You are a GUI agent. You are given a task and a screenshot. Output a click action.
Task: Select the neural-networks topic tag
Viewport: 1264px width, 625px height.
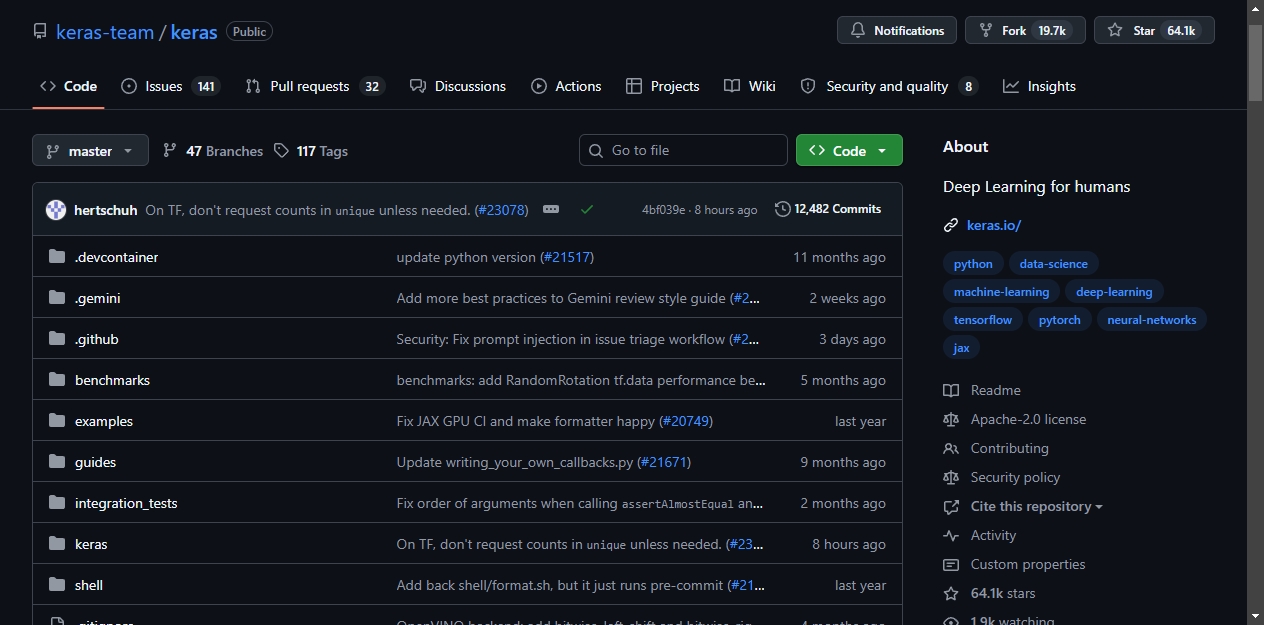[x=1152, y=320]
